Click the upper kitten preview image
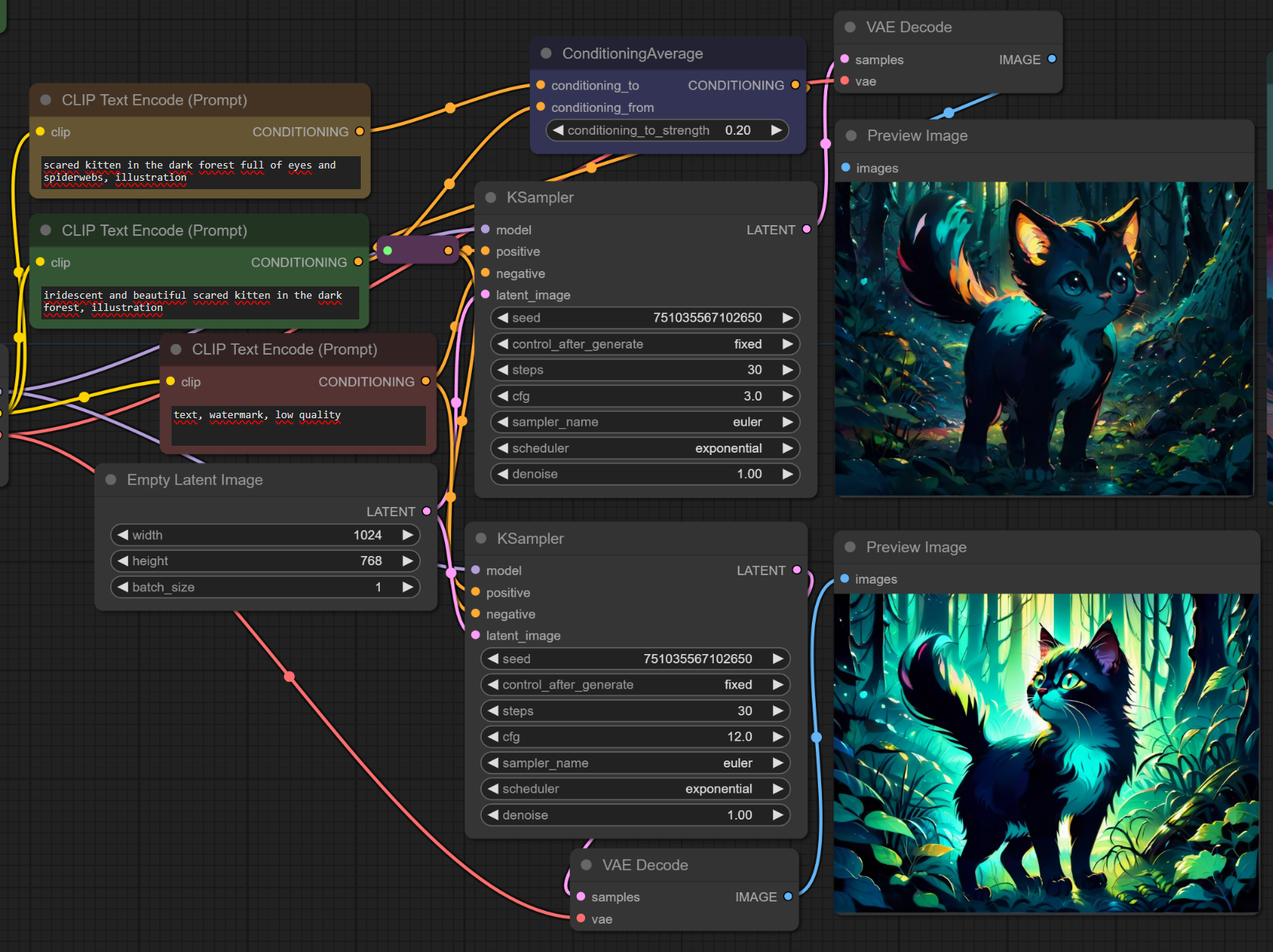The height and width of the screenshot is (952, 1273). pos(1043,339)
